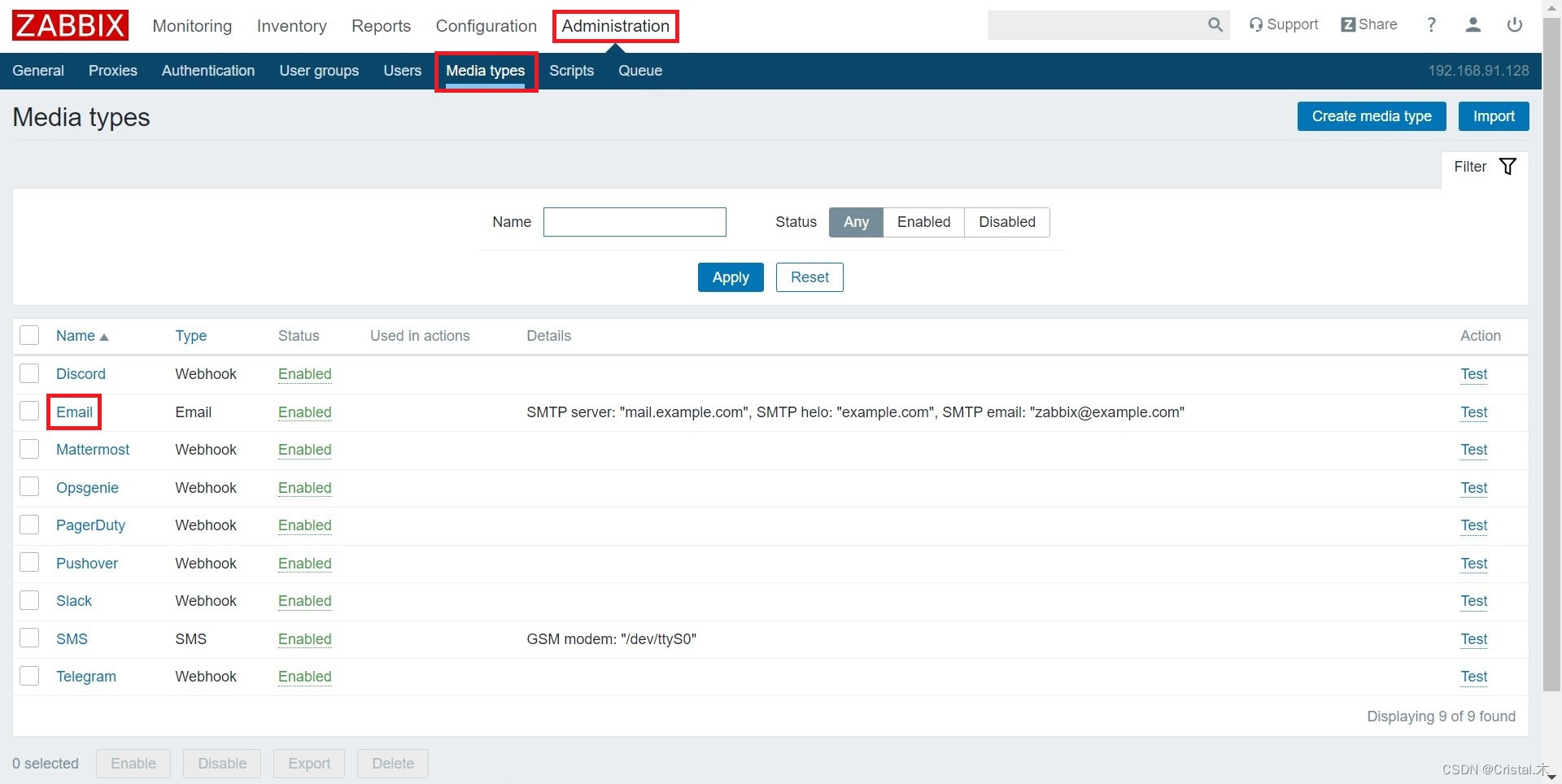
Task: Open the Email media type
Action: click(x=74, y=412)
